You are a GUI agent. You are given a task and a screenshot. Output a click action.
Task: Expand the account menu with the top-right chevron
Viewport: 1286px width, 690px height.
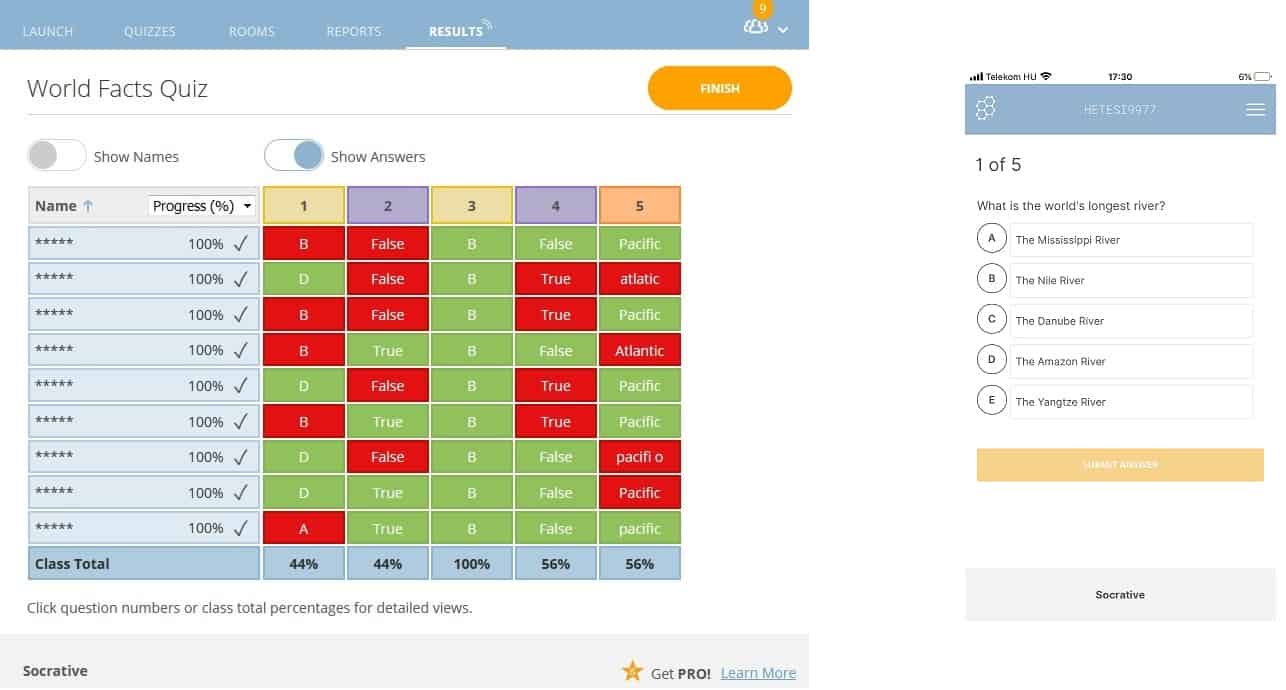pyautogui.click(x=784, y=29)
